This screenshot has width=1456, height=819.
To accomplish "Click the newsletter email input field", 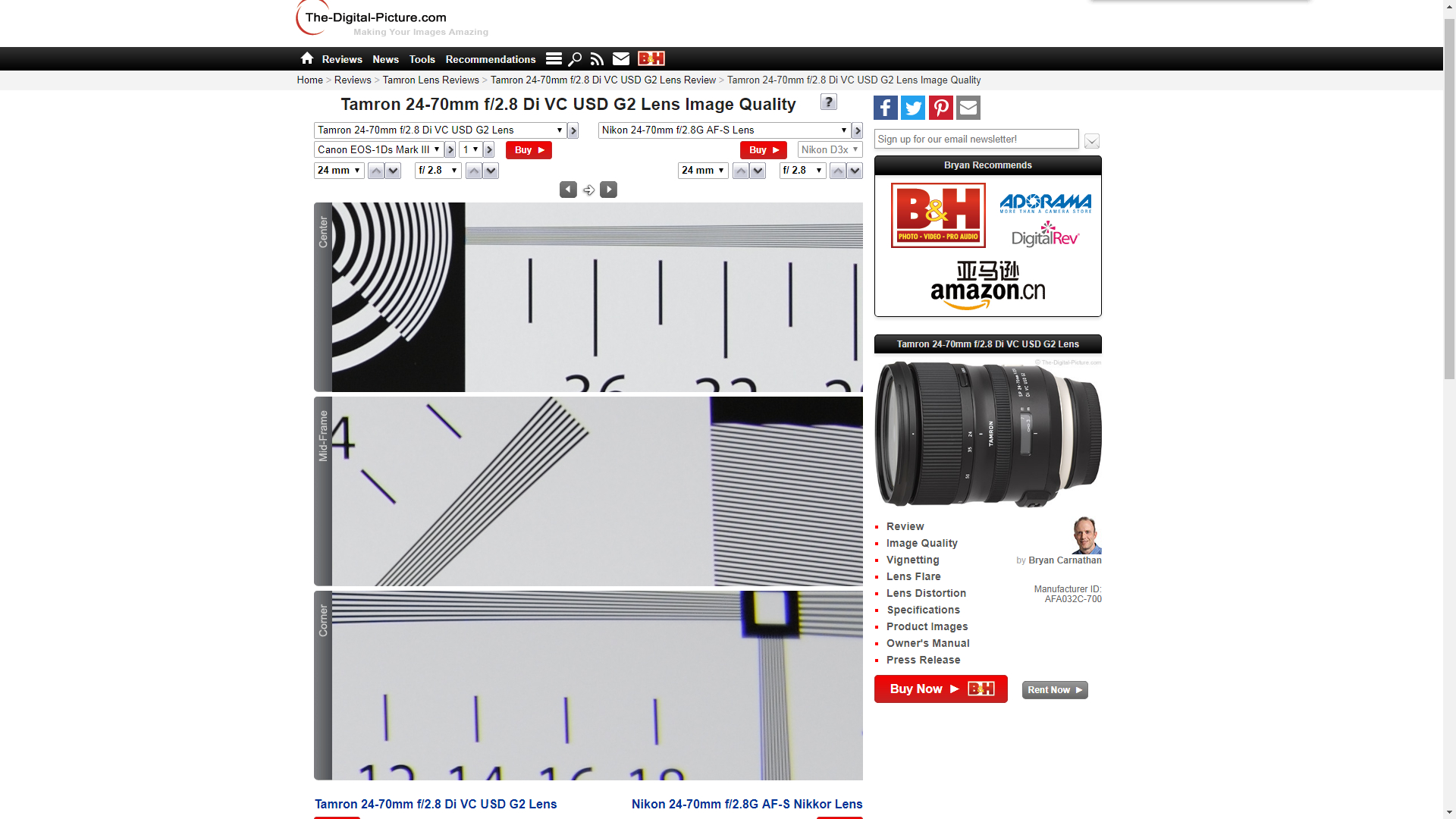I will click(x=976, y=140).
